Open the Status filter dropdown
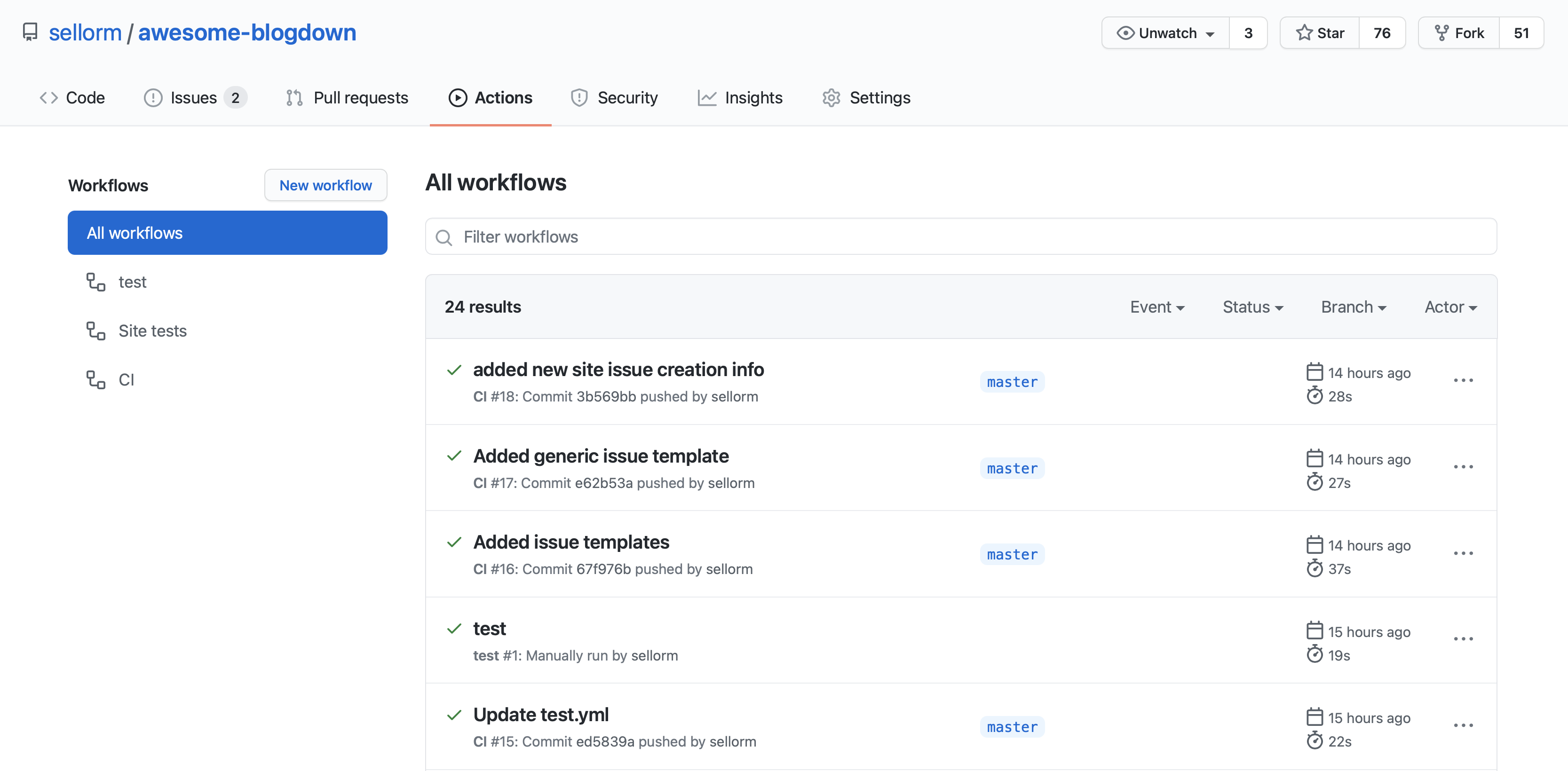 coord(1253,307)
